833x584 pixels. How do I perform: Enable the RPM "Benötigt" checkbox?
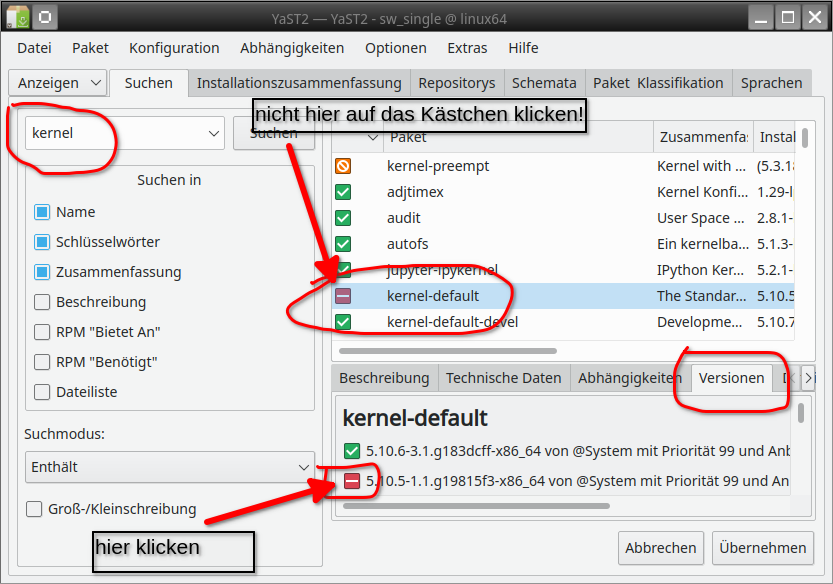[42, 362]
